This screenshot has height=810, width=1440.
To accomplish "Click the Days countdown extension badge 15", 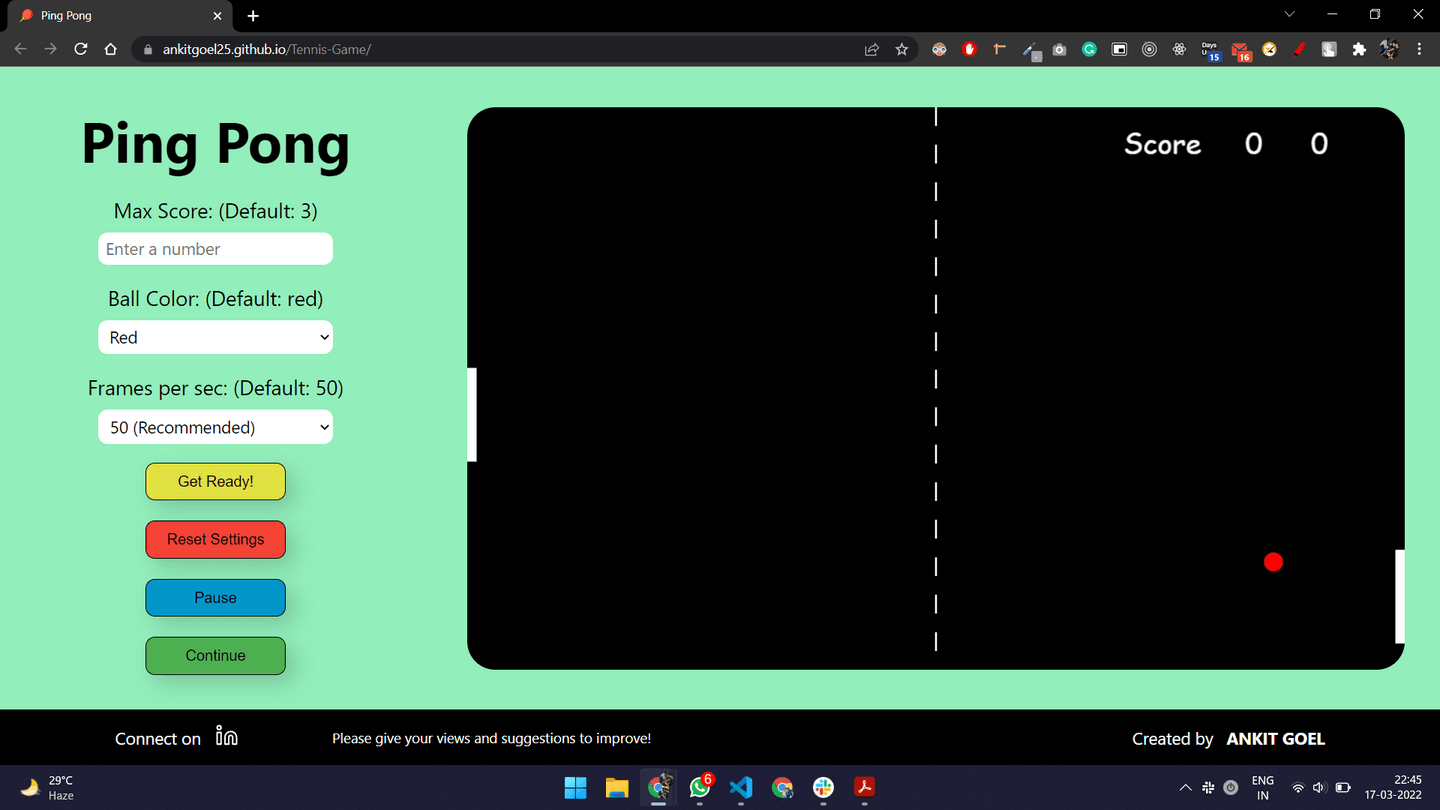I will [1211, 51].
